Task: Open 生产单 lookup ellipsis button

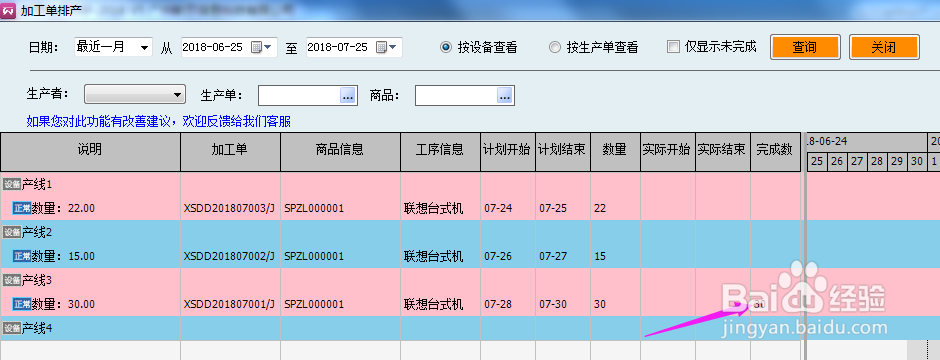Action: click(348, 95)
